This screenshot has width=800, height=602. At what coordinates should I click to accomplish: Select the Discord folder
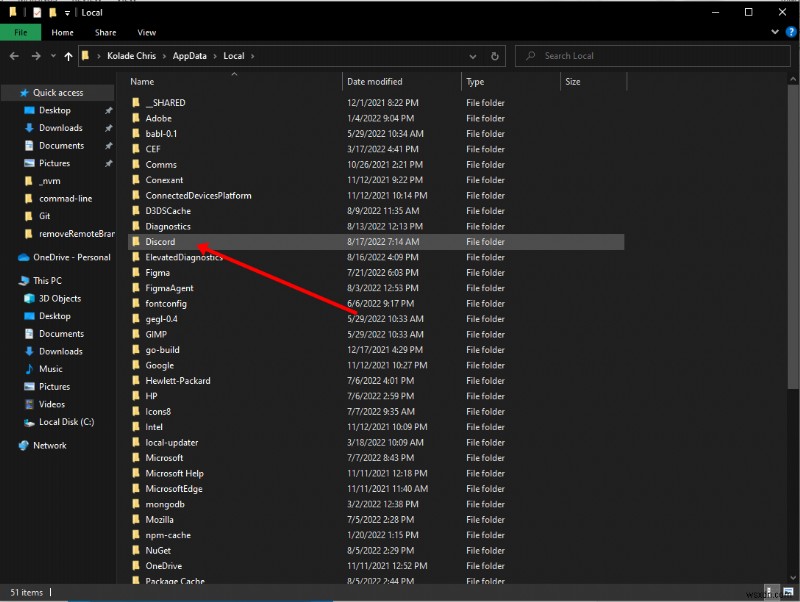click(159, 241)
